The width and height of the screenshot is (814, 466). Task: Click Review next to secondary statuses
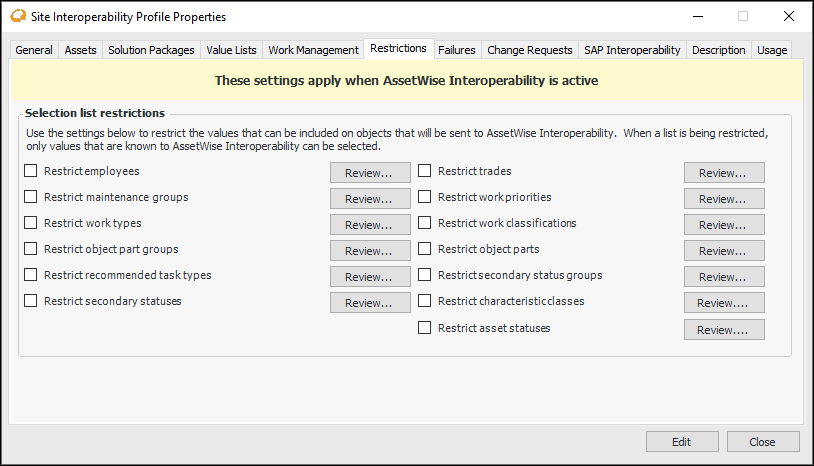(x=370, y=303)
